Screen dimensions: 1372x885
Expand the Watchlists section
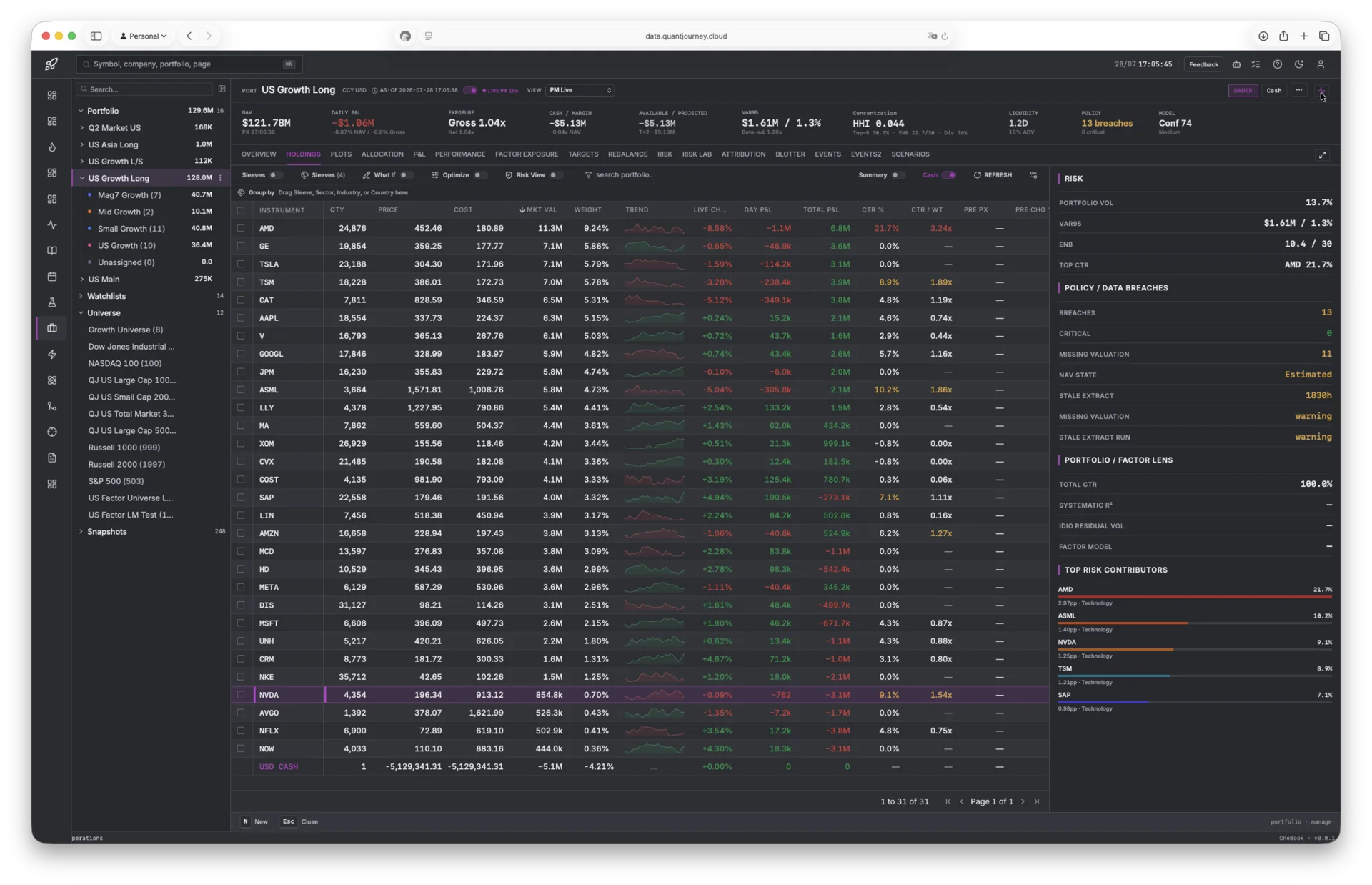81,296
